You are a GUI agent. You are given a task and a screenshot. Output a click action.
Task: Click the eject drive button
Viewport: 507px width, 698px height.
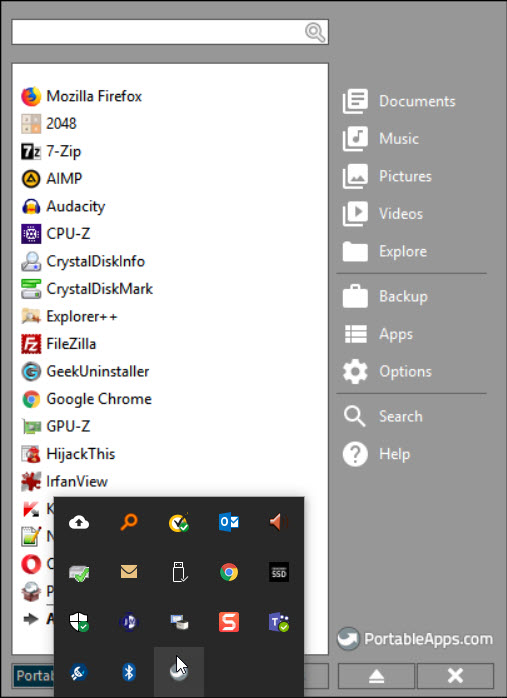click(x=377, y=676)
